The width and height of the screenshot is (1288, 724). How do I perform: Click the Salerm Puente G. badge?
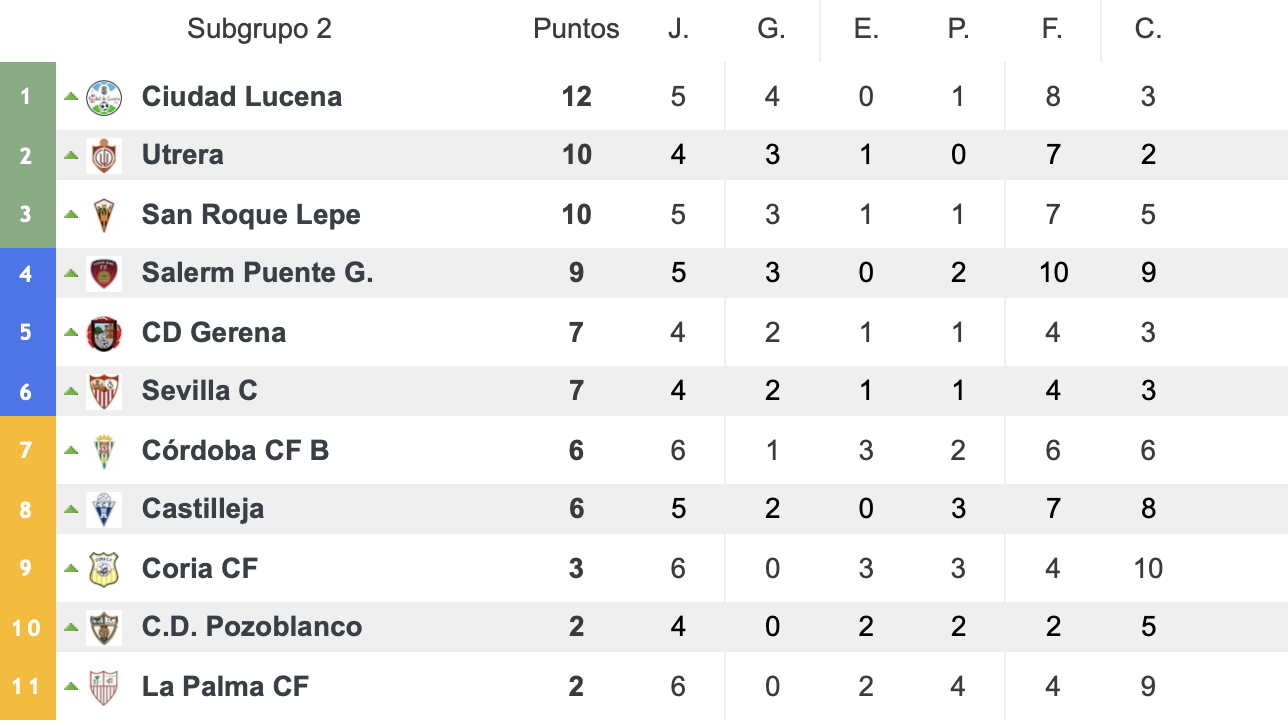pos(104,273)
